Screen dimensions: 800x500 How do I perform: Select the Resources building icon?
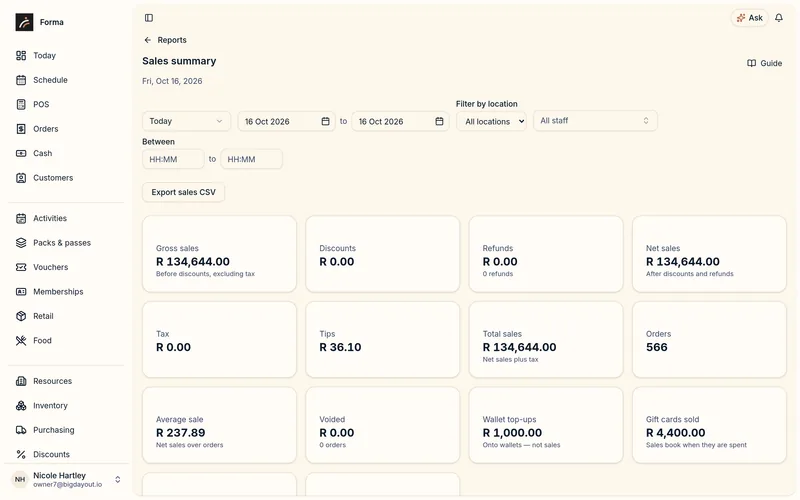coord(21,381)
